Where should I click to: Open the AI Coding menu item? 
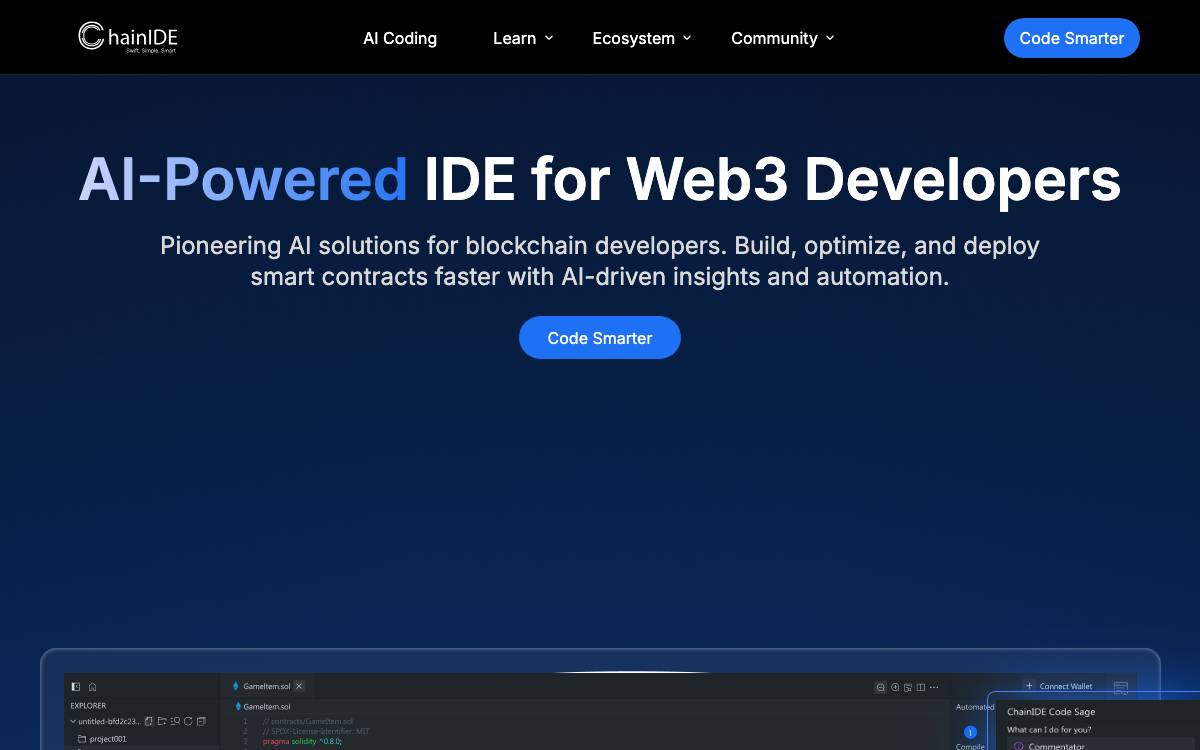click(x=400, y=38)
